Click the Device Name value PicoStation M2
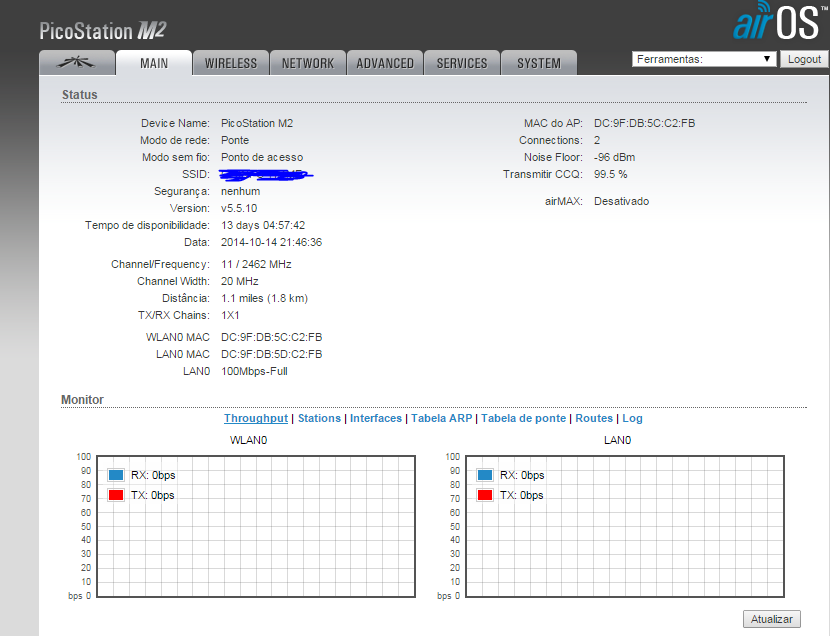 click(x=257, y=123)
